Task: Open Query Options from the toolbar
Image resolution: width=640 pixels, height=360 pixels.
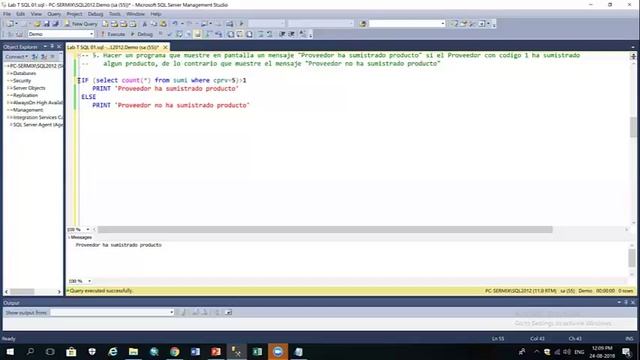Action: pyautogui.click(x=188, y=34)
